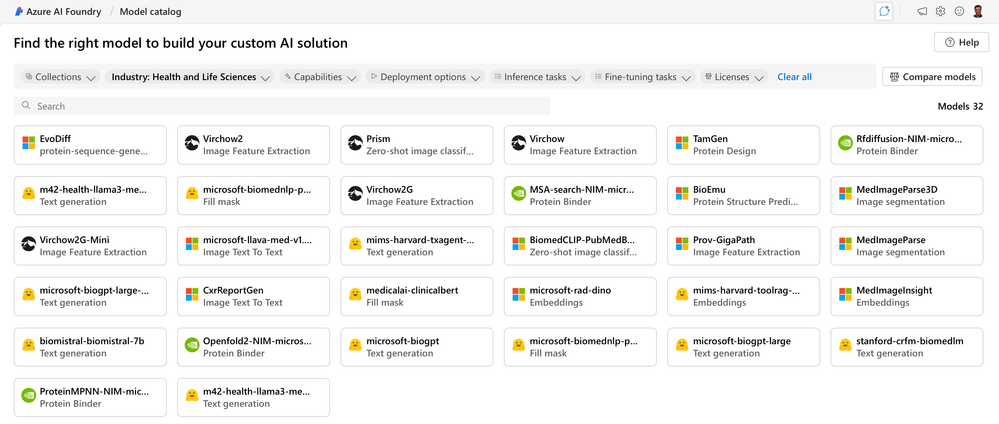The width and height of the screenshot is (999, 424).
Task: Click the Hugging Face icon on biomistral-biomistral-7b
Action: [x=29, y=346]
